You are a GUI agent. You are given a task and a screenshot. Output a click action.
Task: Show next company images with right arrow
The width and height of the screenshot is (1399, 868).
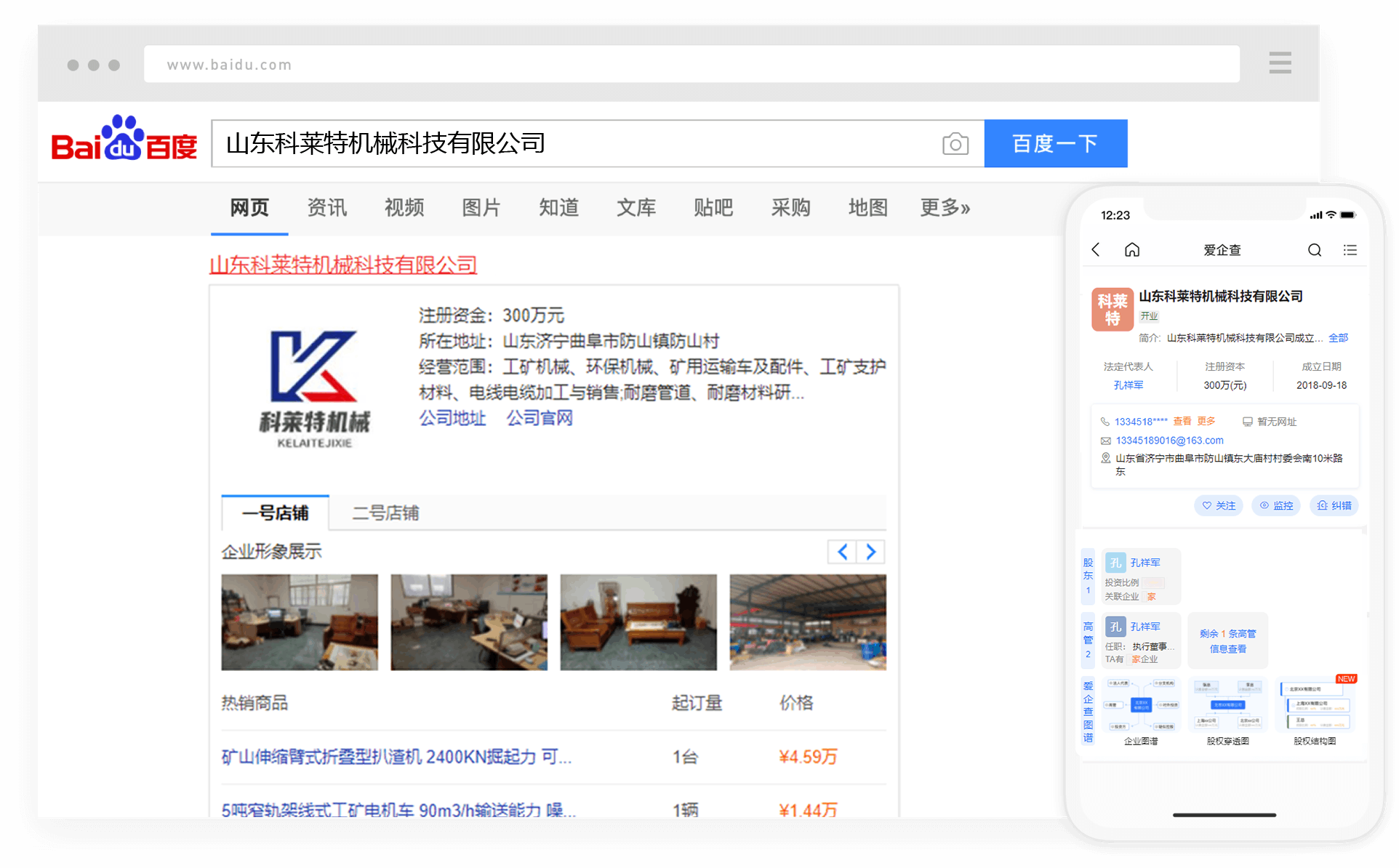click(871, 552)
